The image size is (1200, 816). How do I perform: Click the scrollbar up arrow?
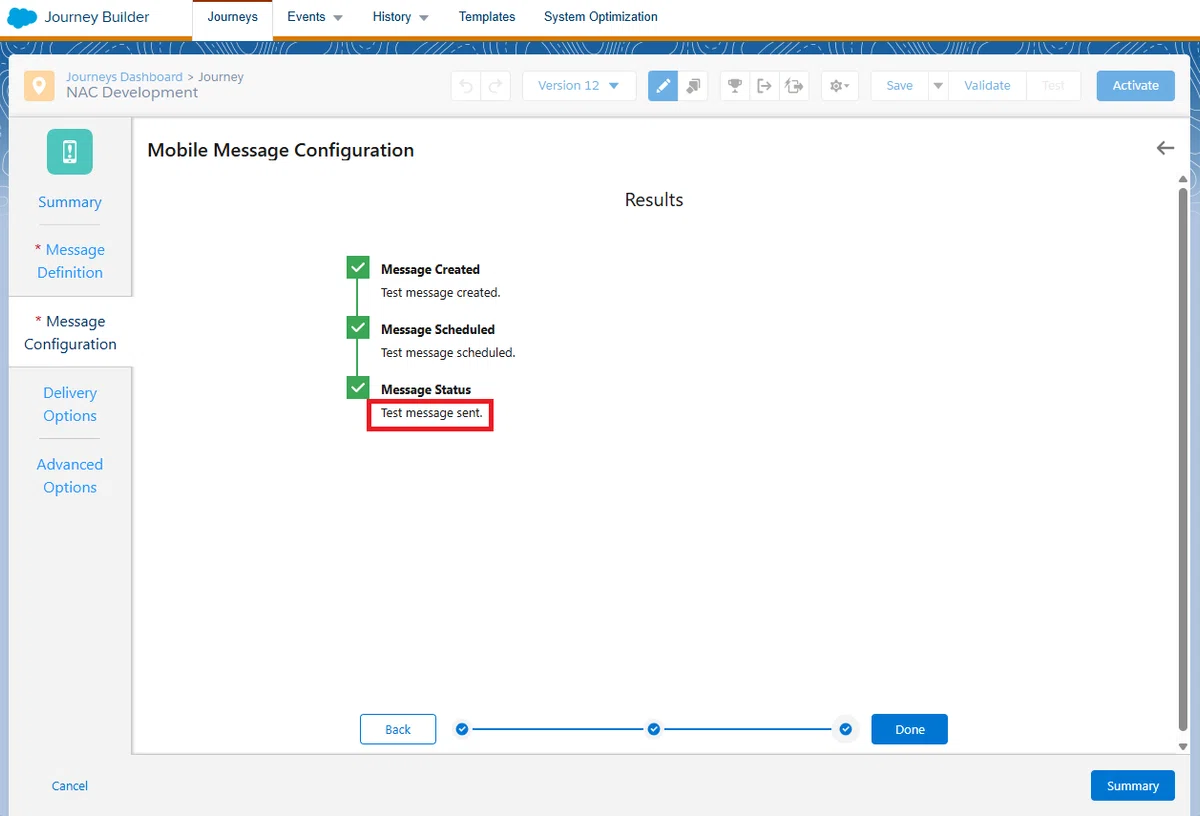1183,178
